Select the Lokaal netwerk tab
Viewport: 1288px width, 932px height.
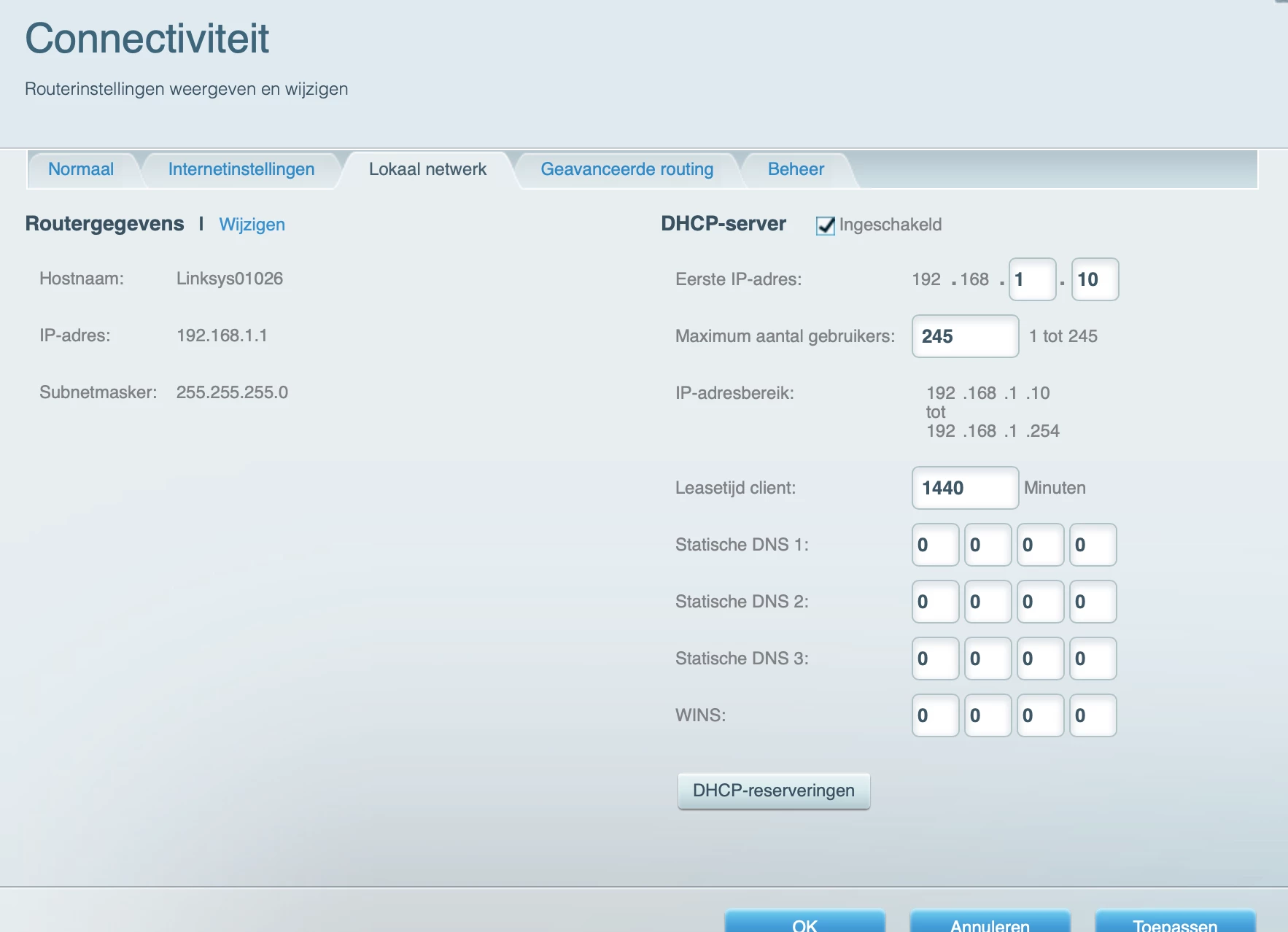(427, 169)
